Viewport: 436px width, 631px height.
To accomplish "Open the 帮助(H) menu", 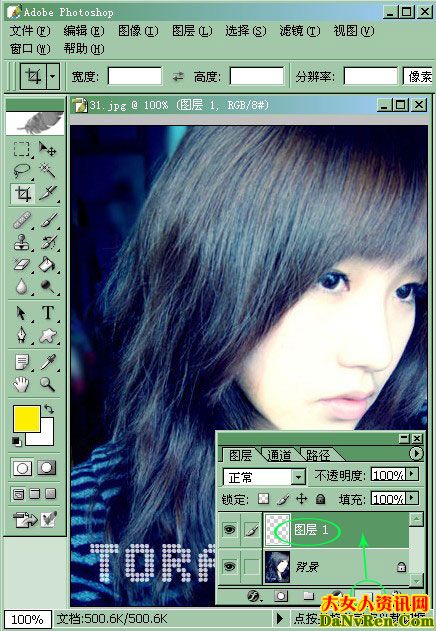I will pyautogui.click(x=84, y=49).
